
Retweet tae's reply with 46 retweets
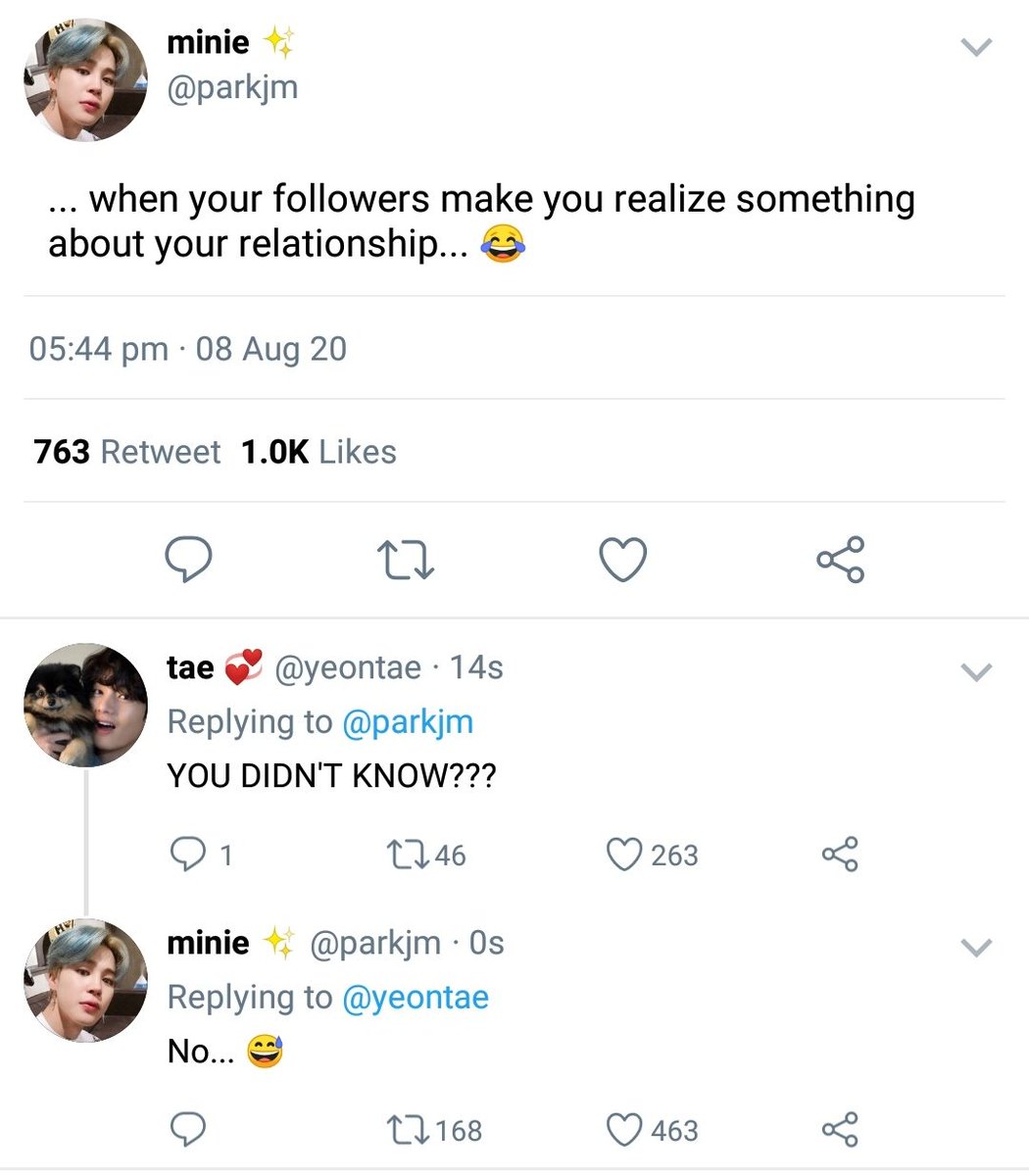pos(426,855)
